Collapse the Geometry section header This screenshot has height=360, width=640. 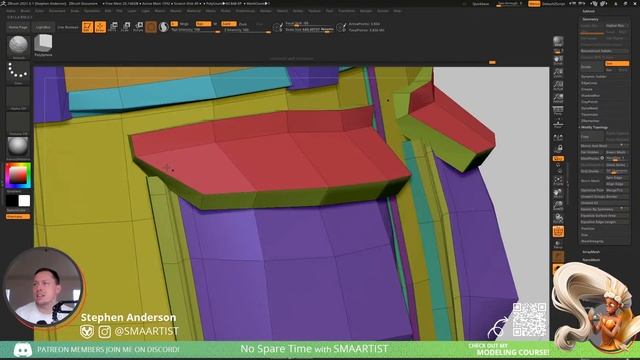[590, 19]
